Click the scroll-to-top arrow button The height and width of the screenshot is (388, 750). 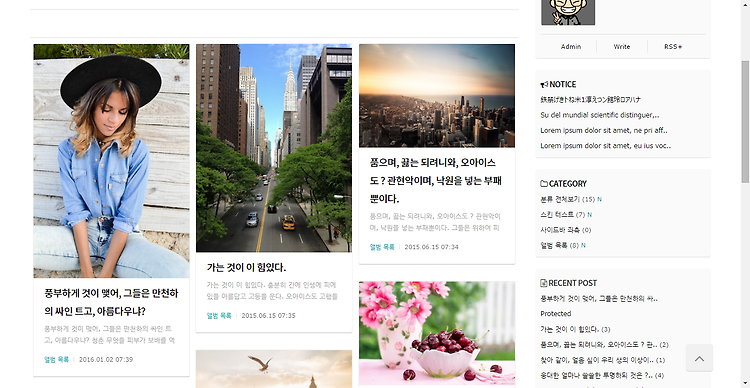tap(699, 358)
